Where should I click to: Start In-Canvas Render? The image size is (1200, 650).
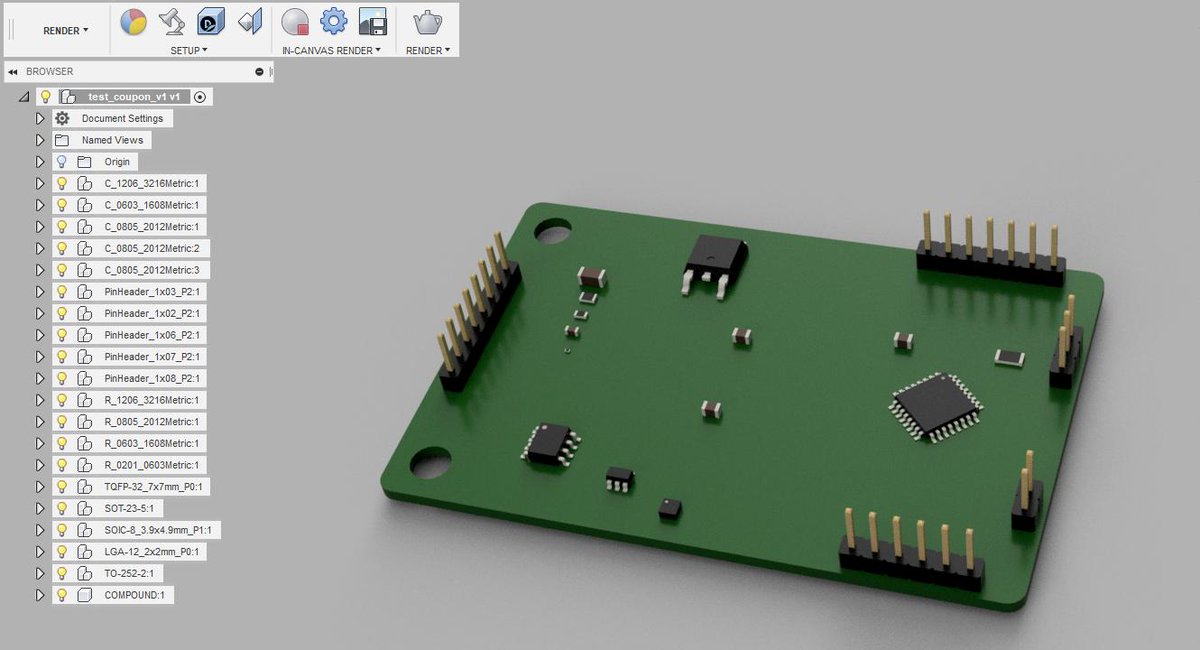(x=295, y=21)
